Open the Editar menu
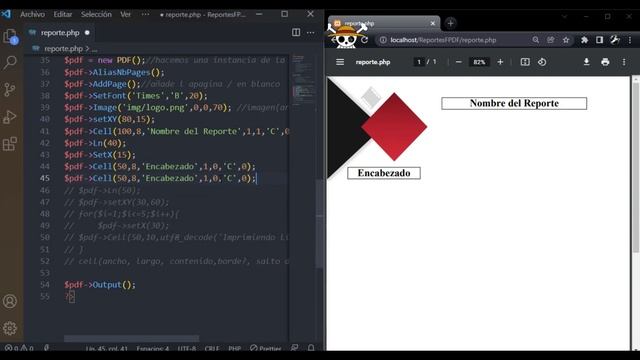Screen dimensions: 640x360 [x=62, y=14]
